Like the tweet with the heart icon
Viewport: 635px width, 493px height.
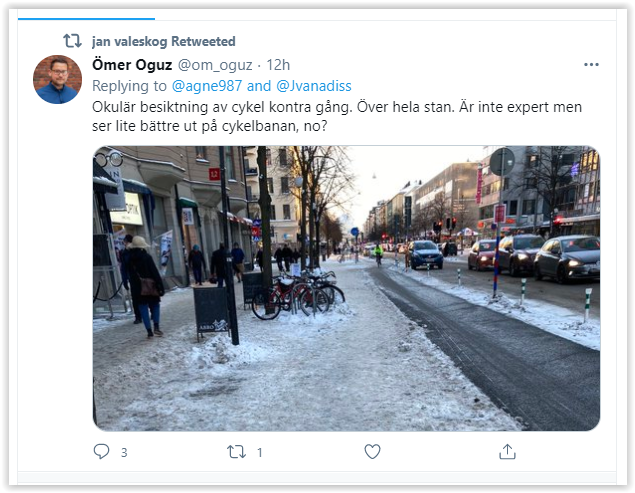pos(372,452)
